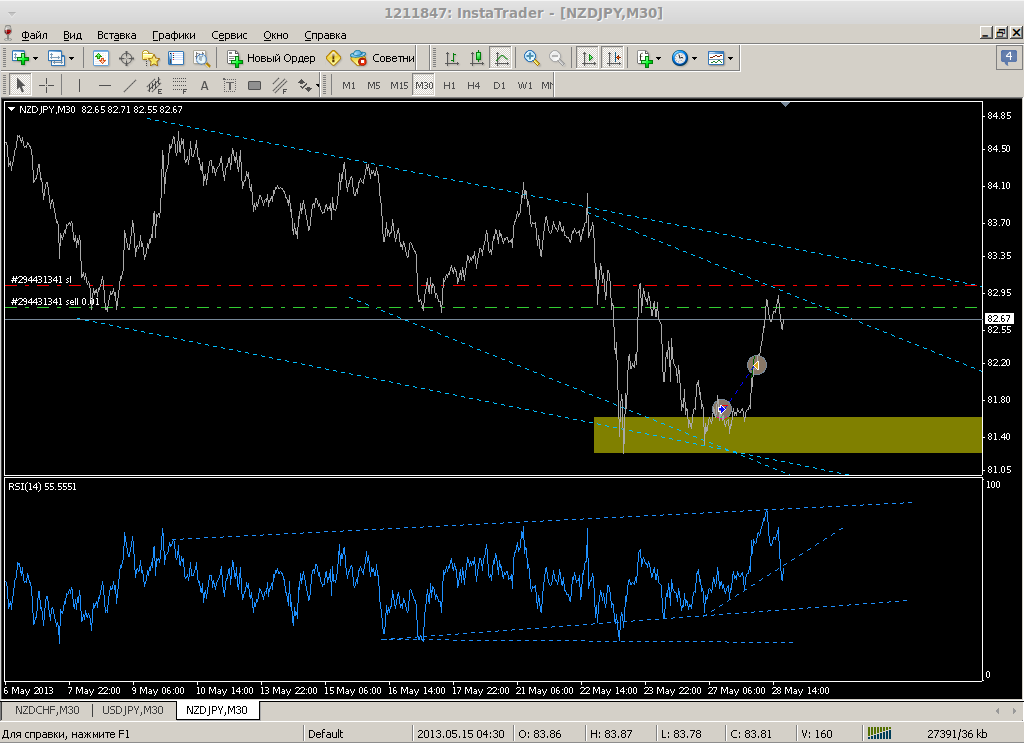The width and height of the screenshot is (1024, 743).
Task: Select the Horizontal Line tool
Action: pyautogui.click(x=104, y=85)
